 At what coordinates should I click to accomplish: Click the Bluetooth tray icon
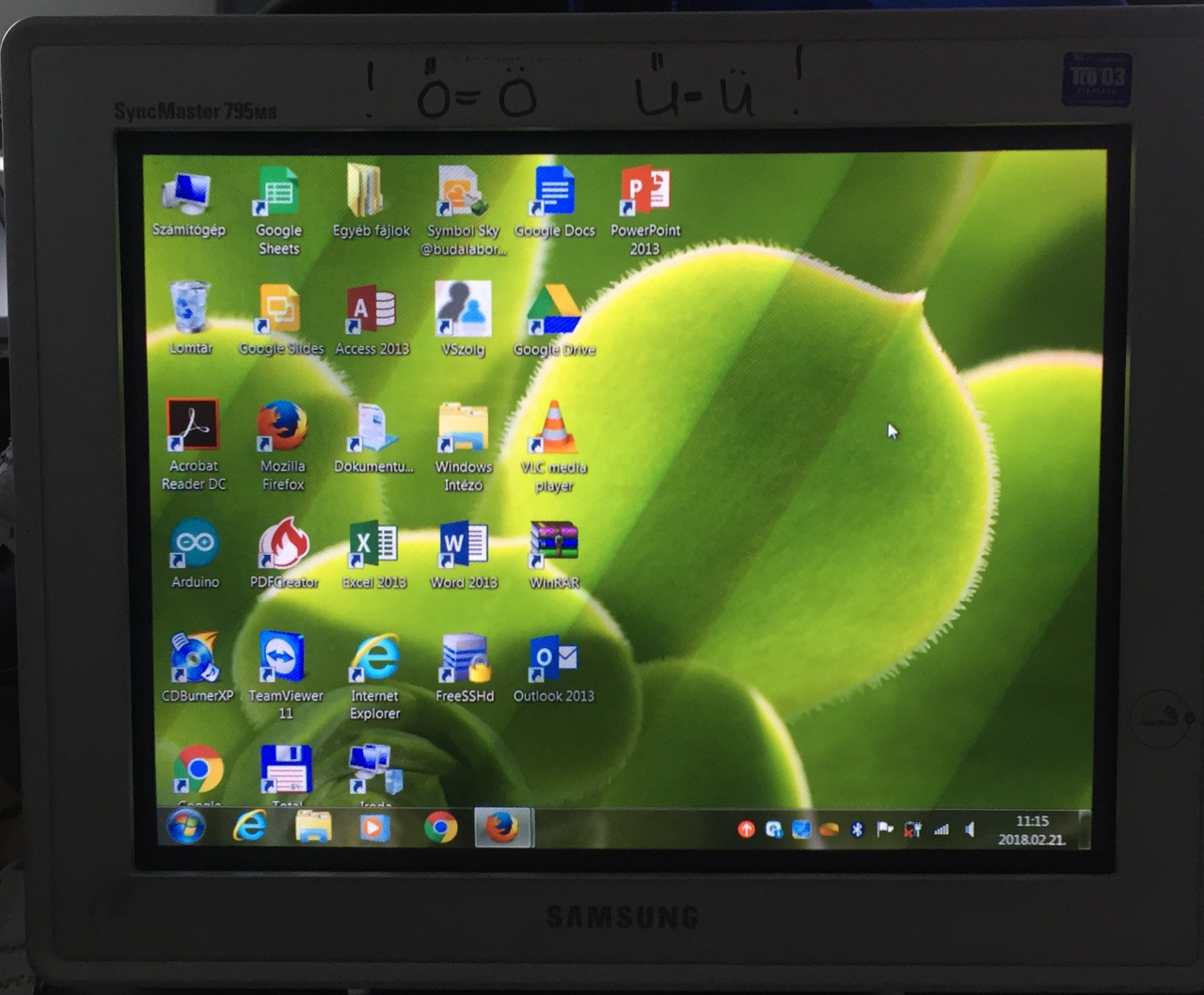pyautogui.click(x=857, y=829)
